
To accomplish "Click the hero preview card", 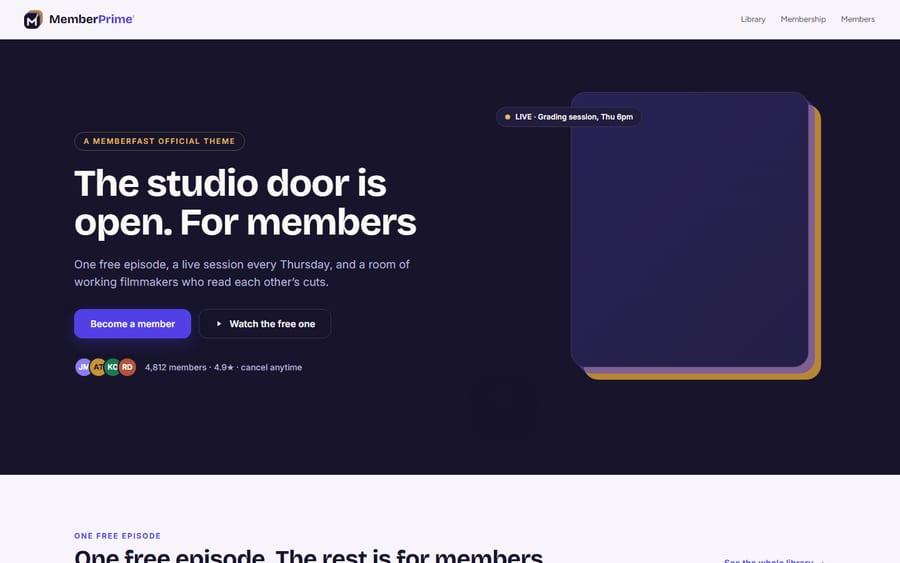I will click(689, 230).
